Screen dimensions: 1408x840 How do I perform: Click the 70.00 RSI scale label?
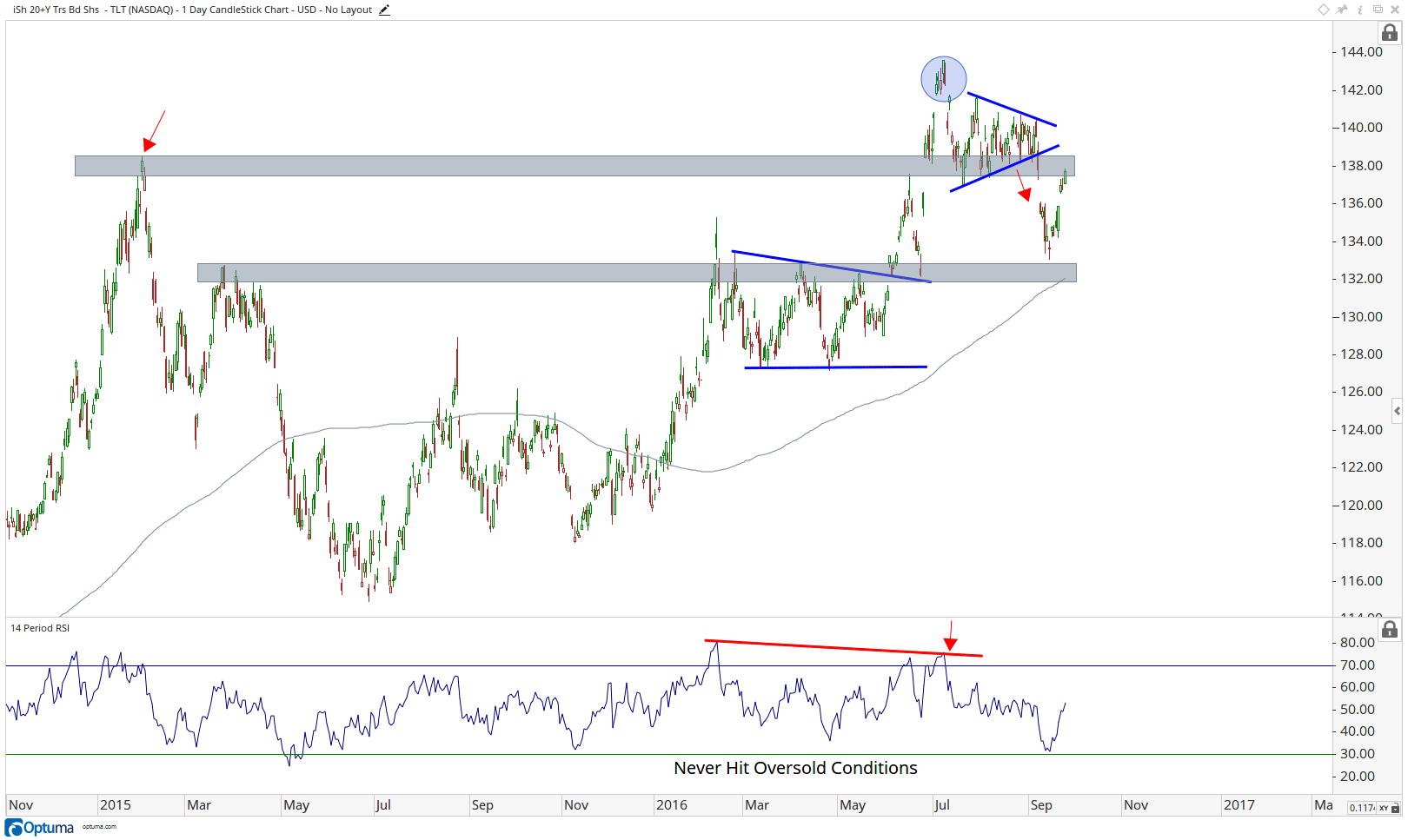(1358, 665)
